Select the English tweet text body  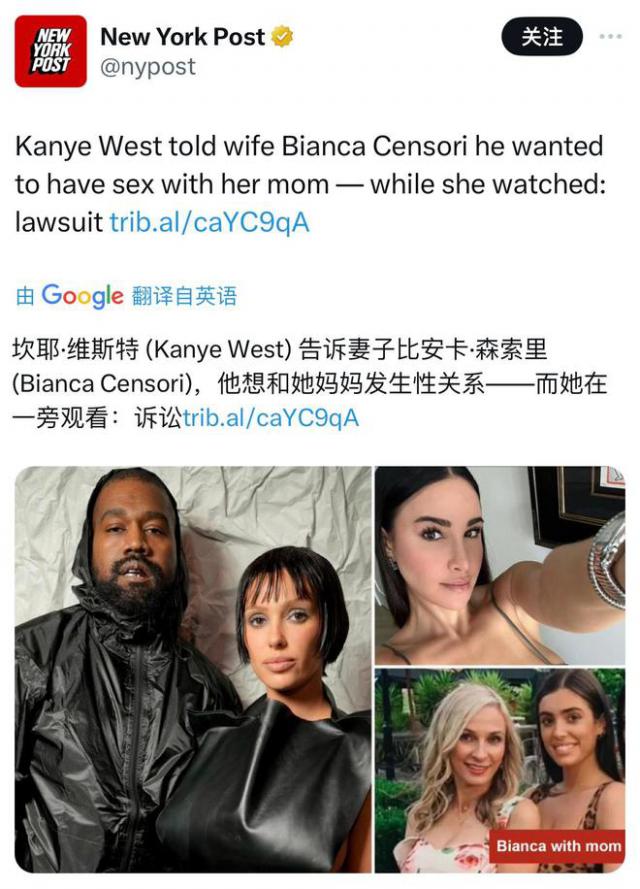pyautogui.click(x=310, y=184)
